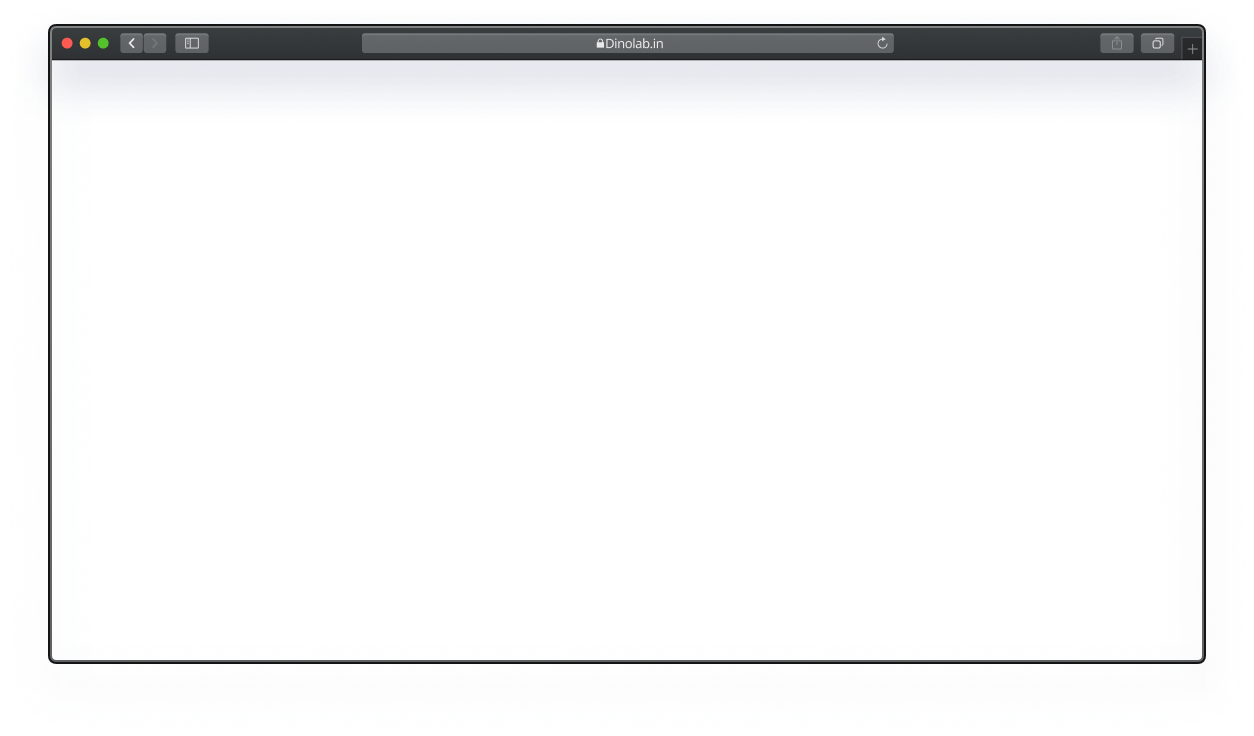Go forward to the next page
Viewport: 1254px width, 736px height.
pos(155,43)
